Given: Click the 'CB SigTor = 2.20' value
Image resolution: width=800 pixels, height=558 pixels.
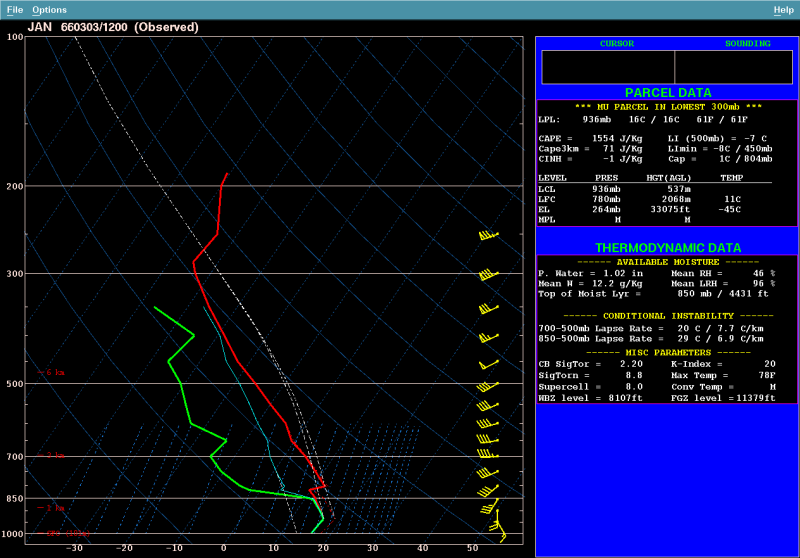Looking at the screenshot, I should pyautogui.click(x=590, y=364).
